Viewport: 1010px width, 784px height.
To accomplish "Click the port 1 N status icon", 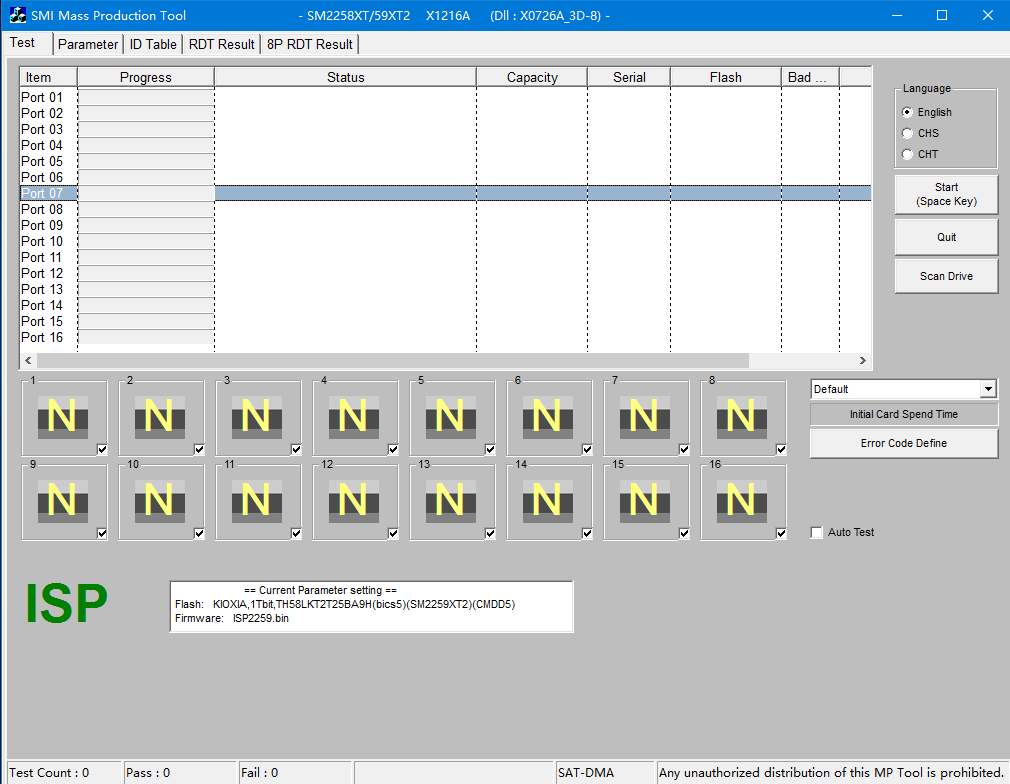I will pyautogui.click(x=62, y=416).
